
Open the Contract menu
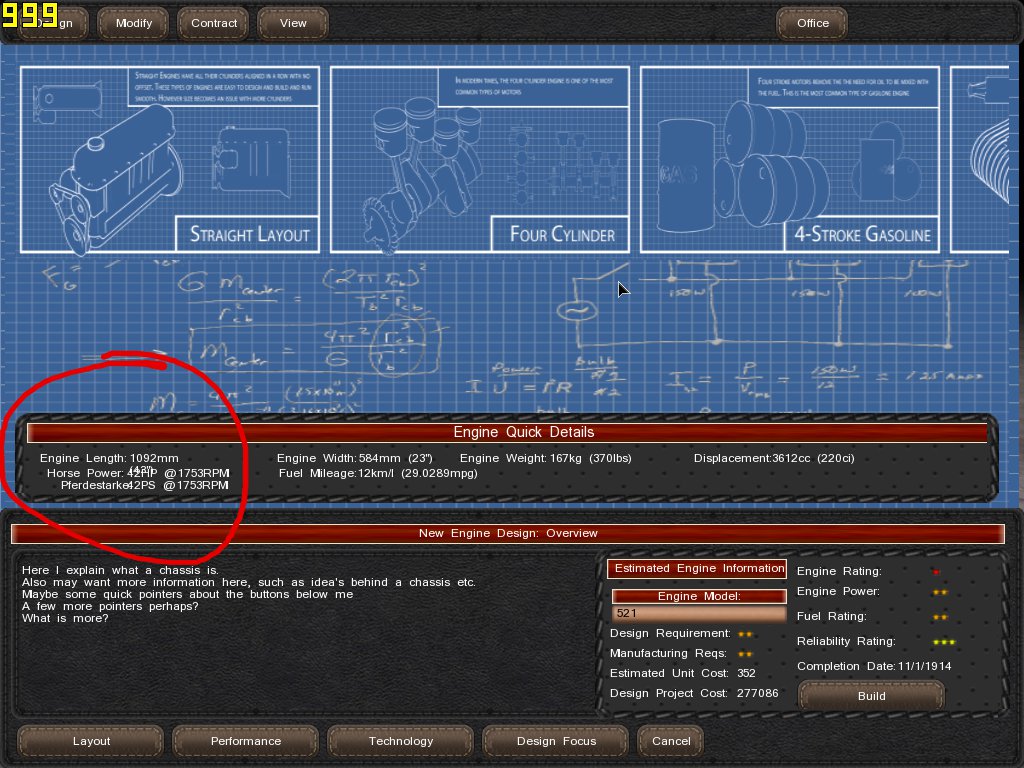click(214, 23)
